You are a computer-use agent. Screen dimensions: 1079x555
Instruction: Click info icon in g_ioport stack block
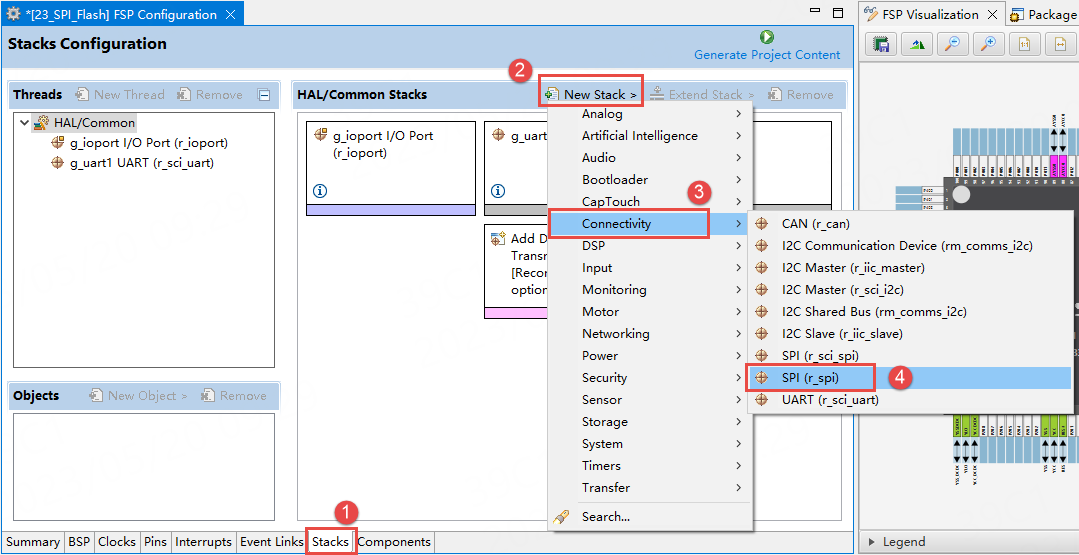(320, 191)
